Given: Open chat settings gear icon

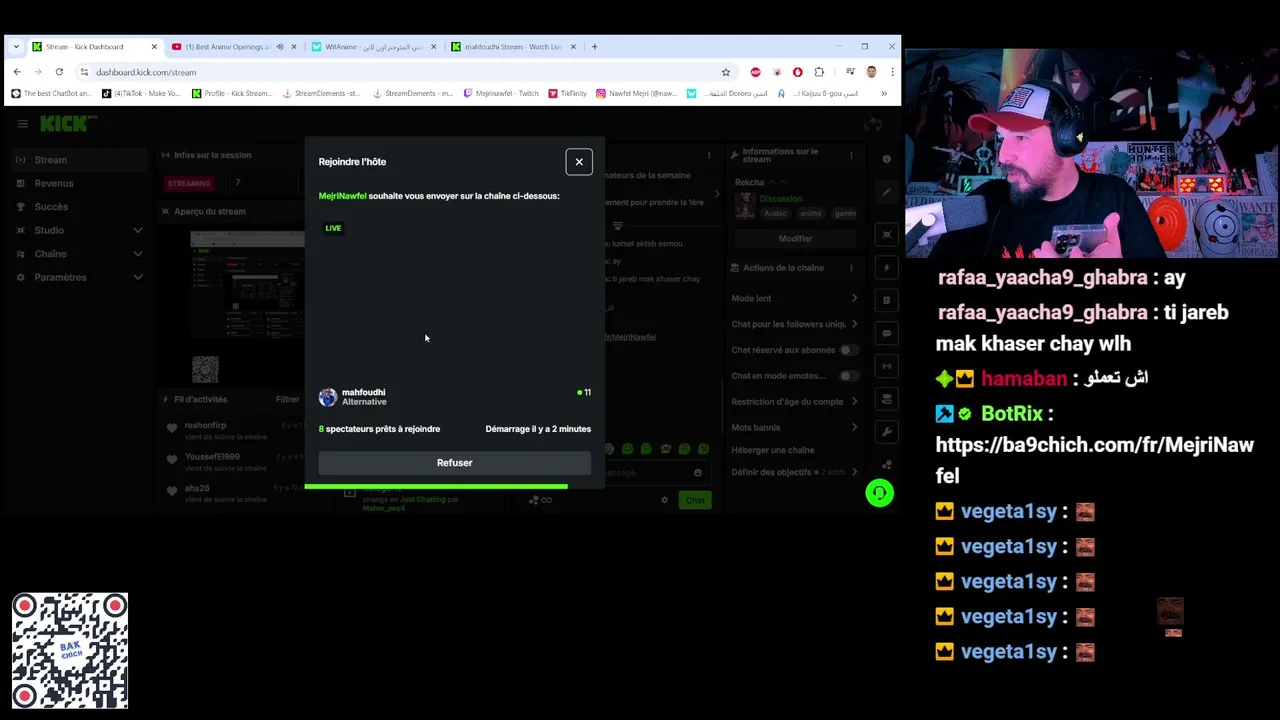Looking at the screenshot, I should click(664, 500).
